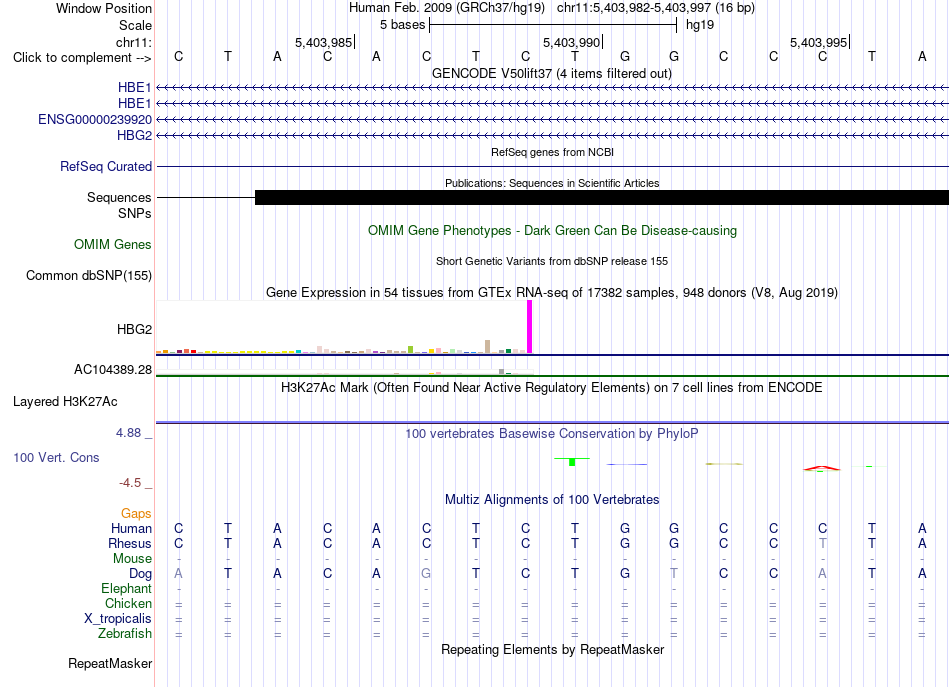Click the bright green PhyloP bar
950x687 pixels.
pyautogui.click(x=572, y=462)
